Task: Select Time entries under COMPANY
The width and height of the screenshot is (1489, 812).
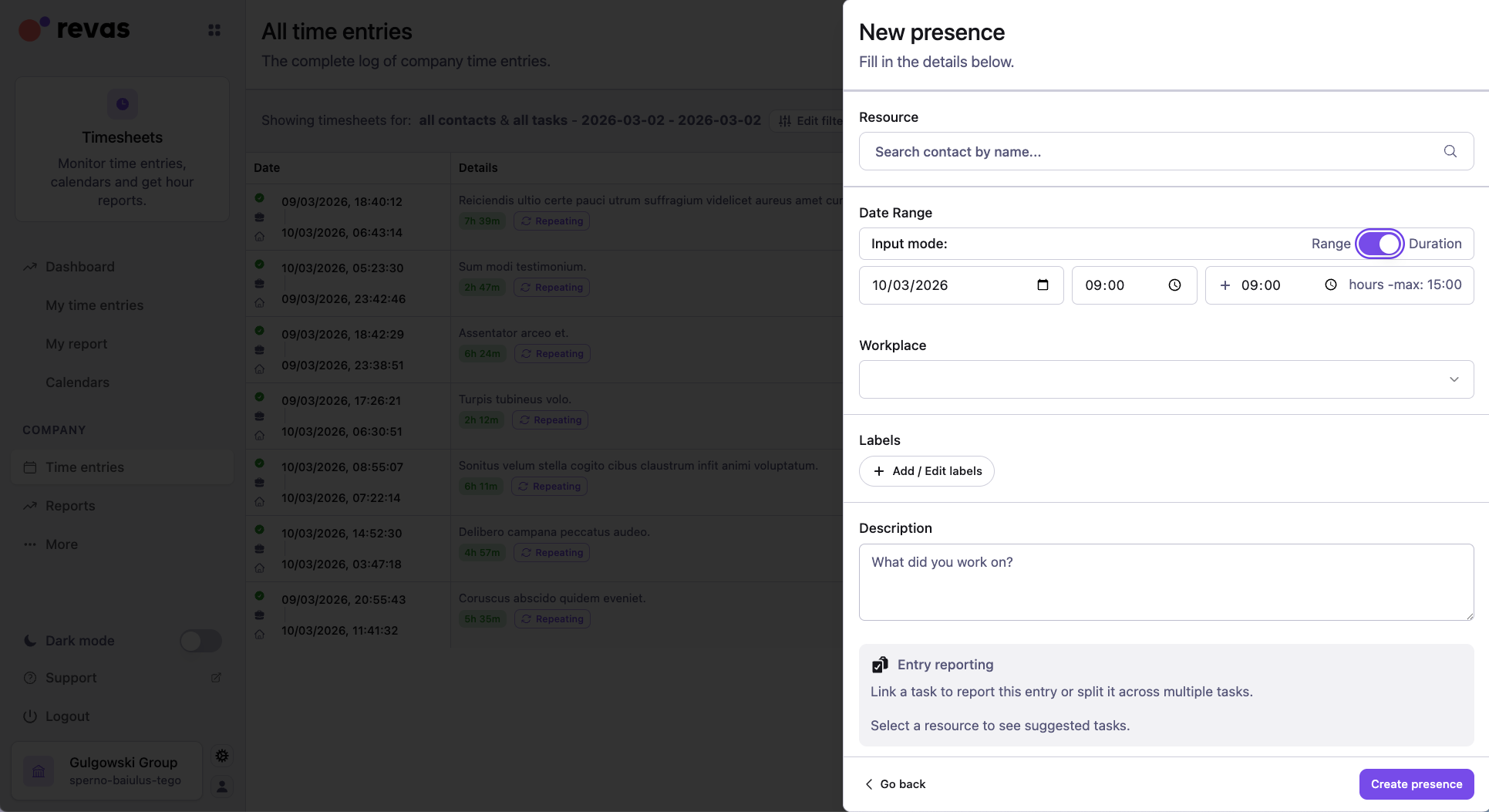Action: click(84, 467)
